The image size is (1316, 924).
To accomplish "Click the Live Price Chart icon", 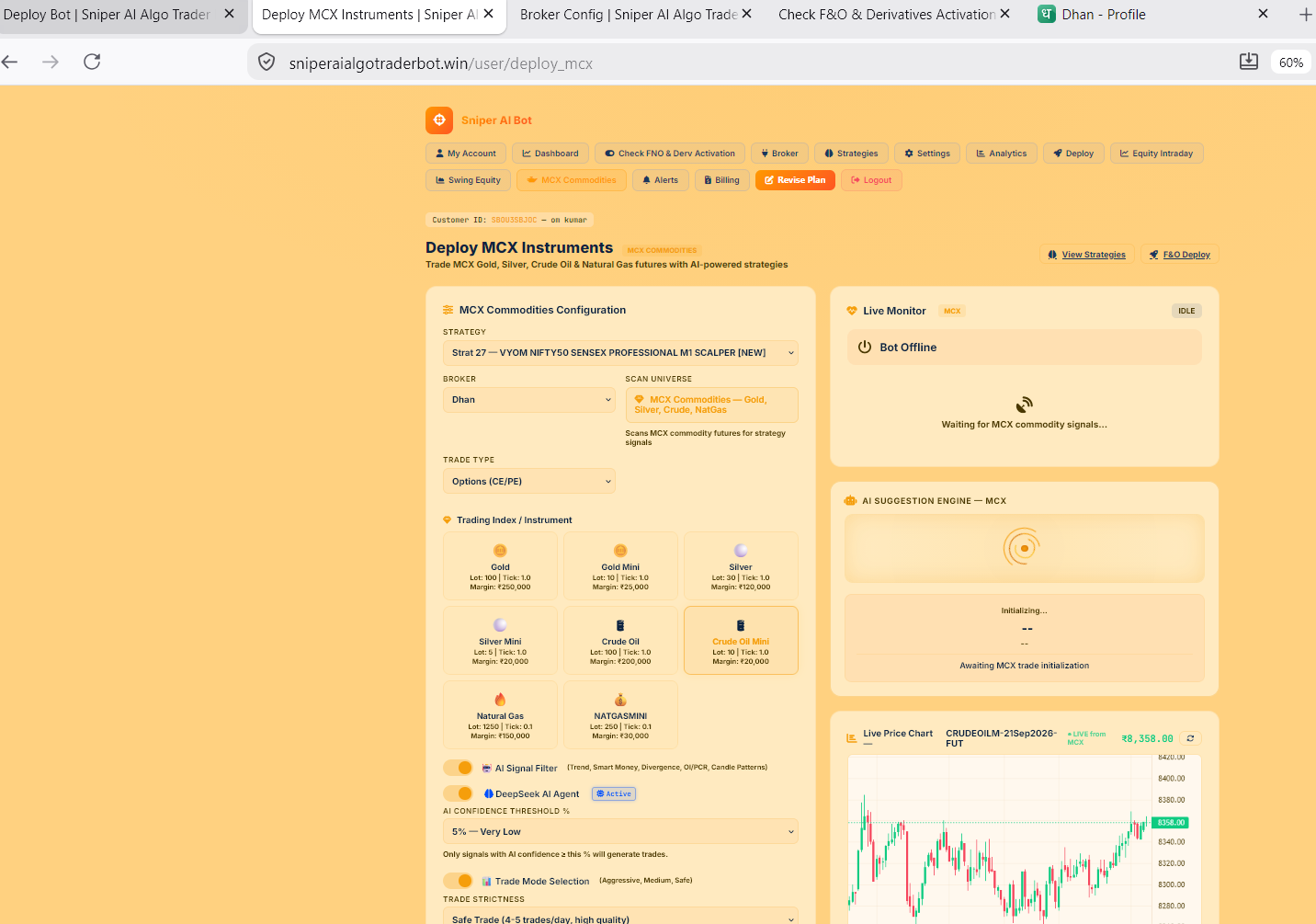I will pos(851,738).
